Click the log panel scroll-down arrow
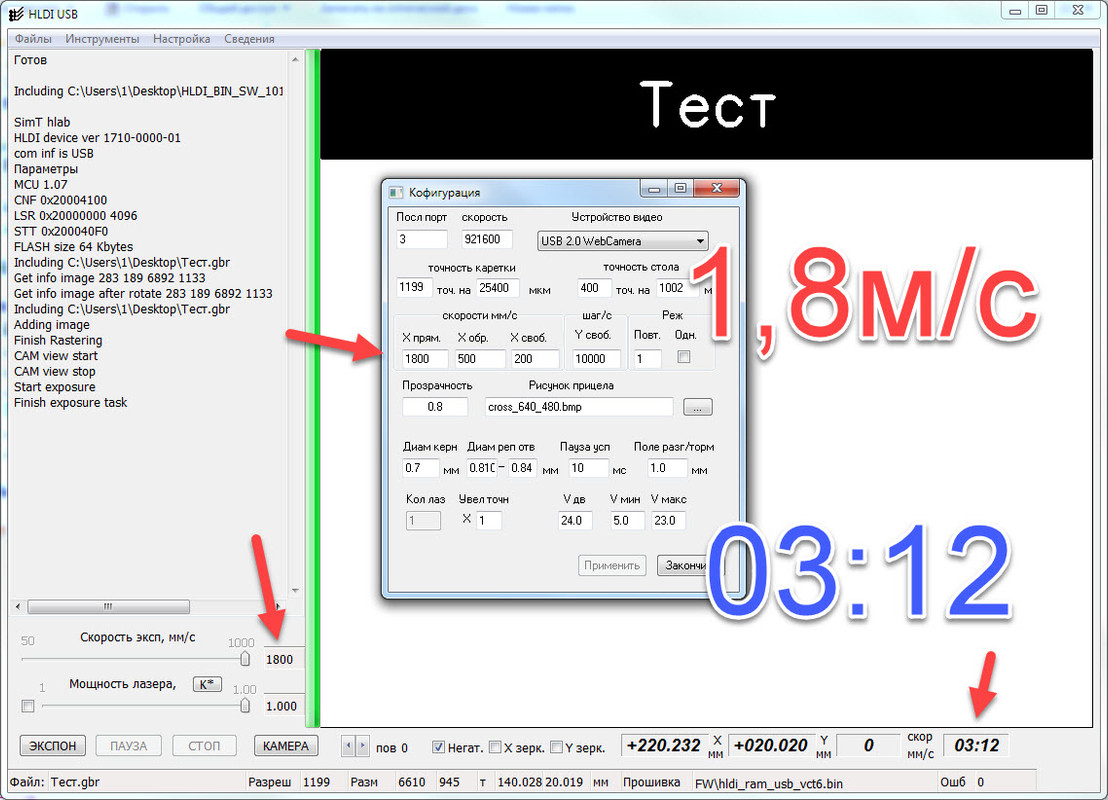This screenshot has width=1108, height=800. point(295,591)
